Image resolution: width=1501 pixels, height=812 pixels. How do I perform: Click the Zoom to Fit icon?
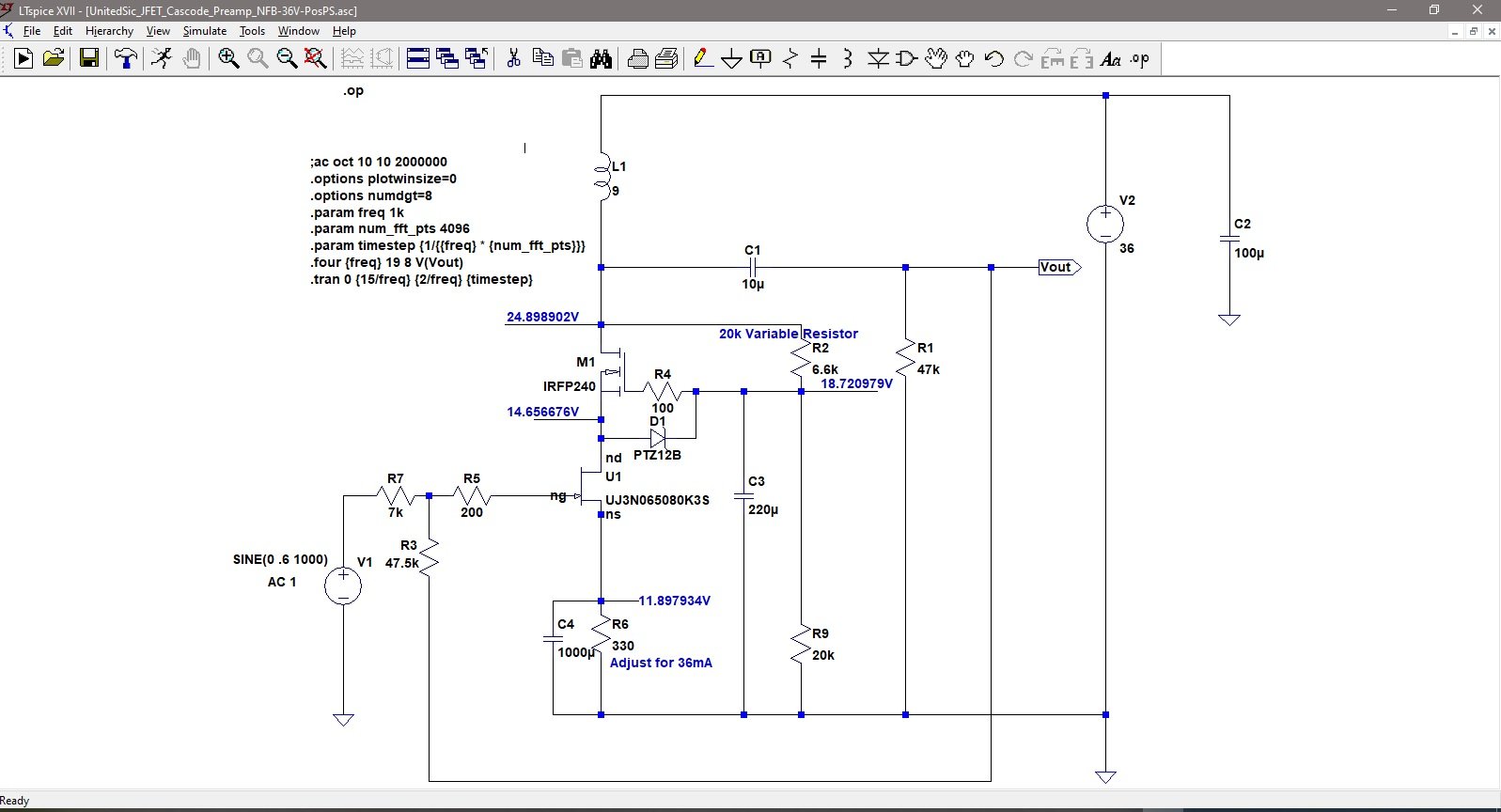pyautogui.click(x=316, y=59)
